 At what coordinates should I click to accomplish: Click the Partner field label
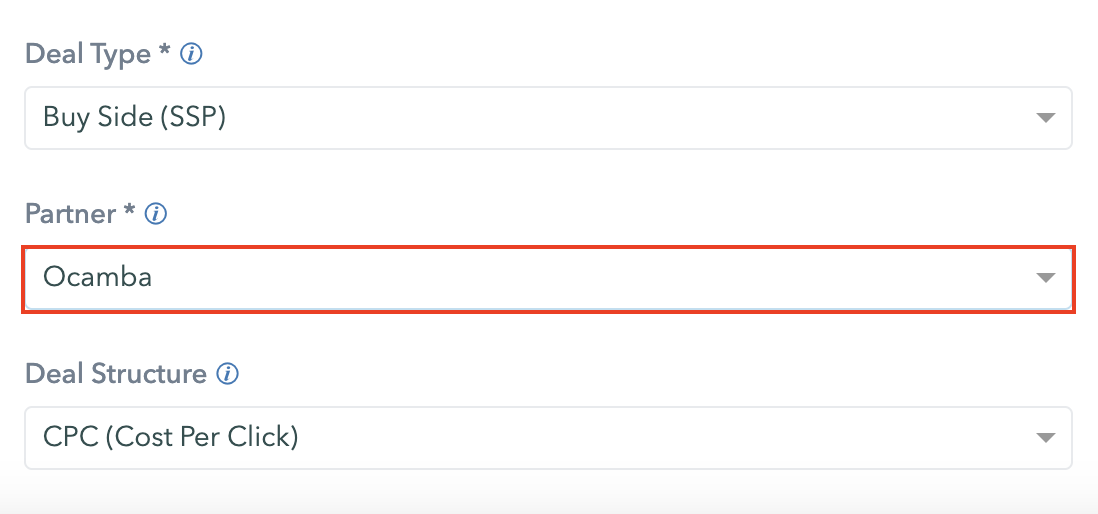coord(70,214)
